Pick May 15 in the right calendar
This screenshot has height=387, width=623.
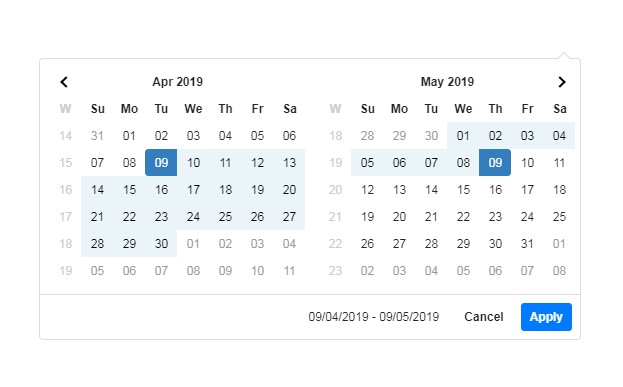(463, 190)
